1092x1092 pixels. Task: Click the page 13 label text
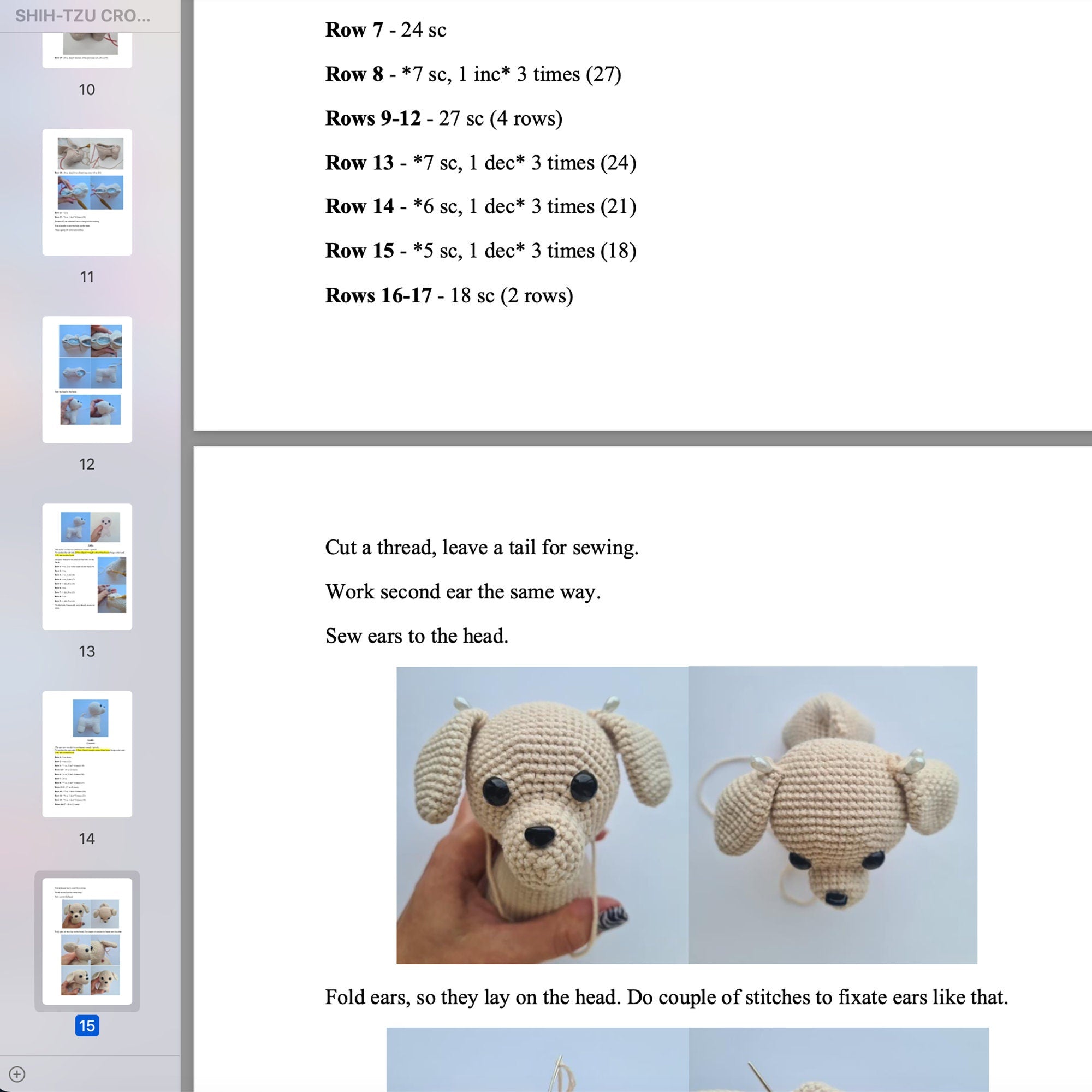tap(86, 651)
